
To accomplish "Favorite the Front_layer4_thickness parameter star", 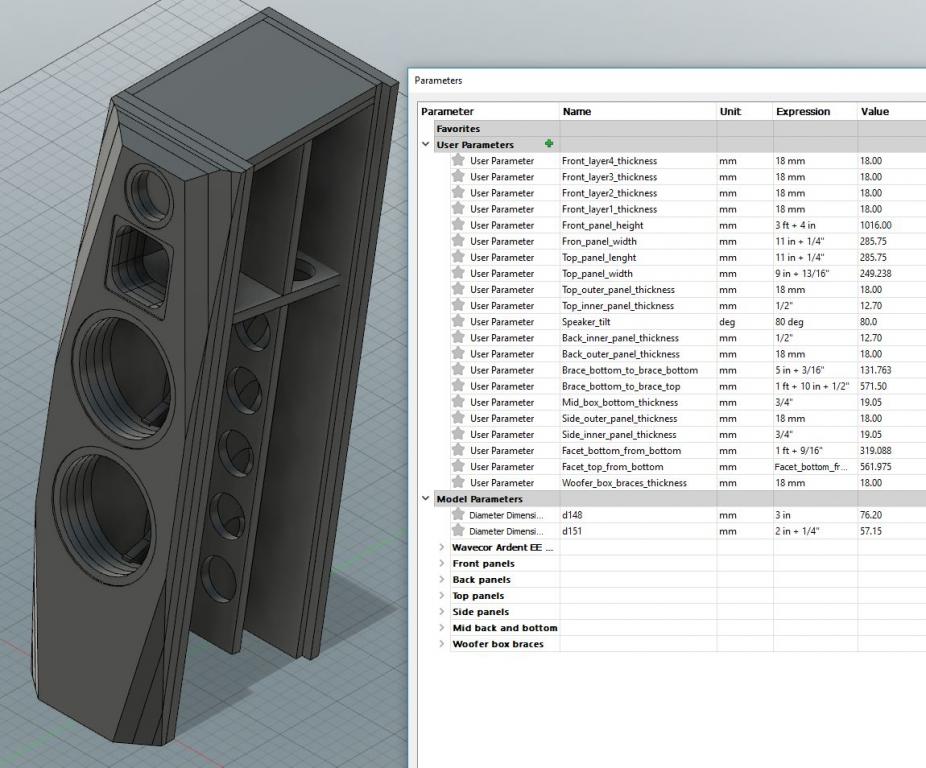I will coord(458,160).
